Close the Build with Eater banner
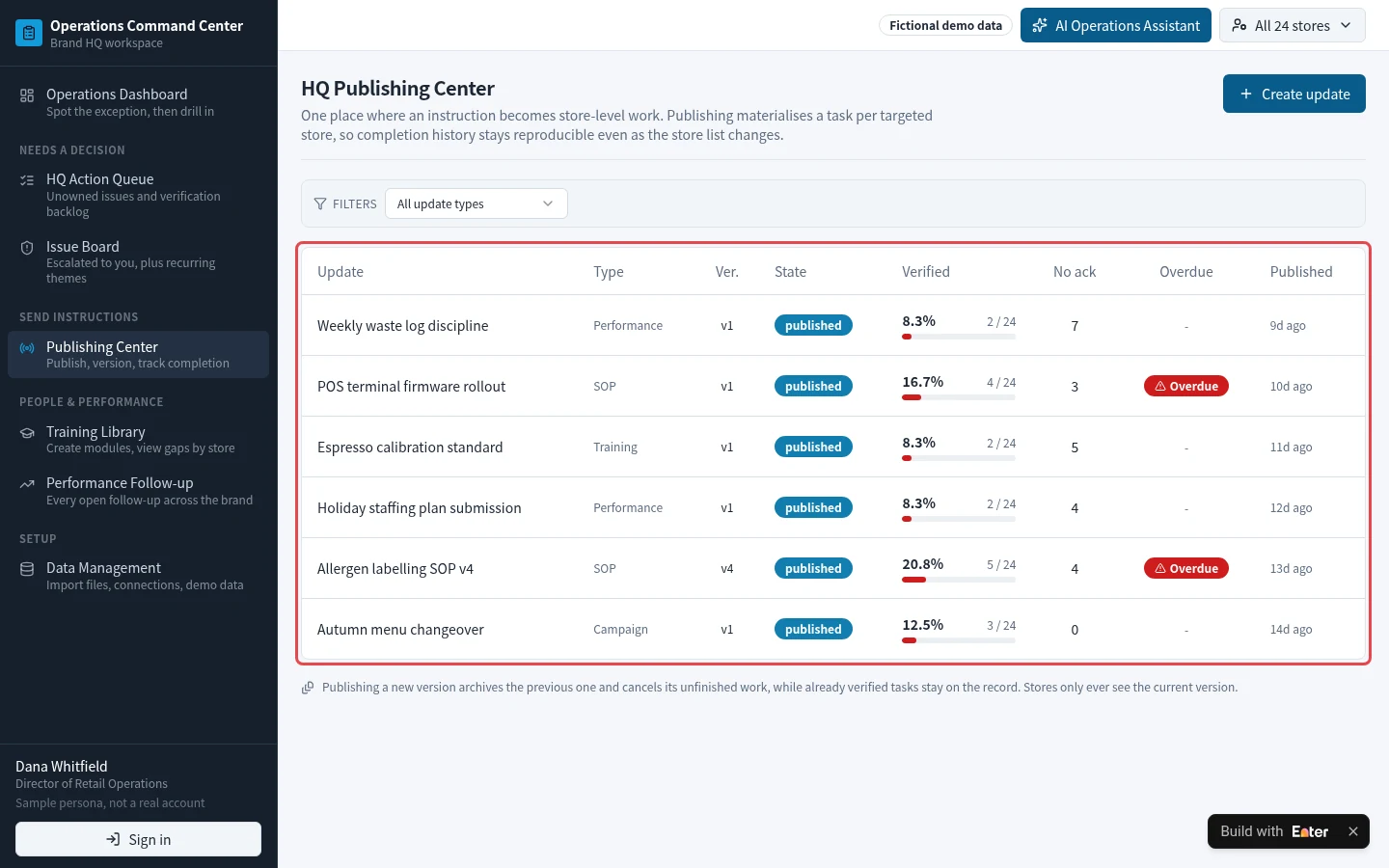1389x868 pixels. point(1352,831)
